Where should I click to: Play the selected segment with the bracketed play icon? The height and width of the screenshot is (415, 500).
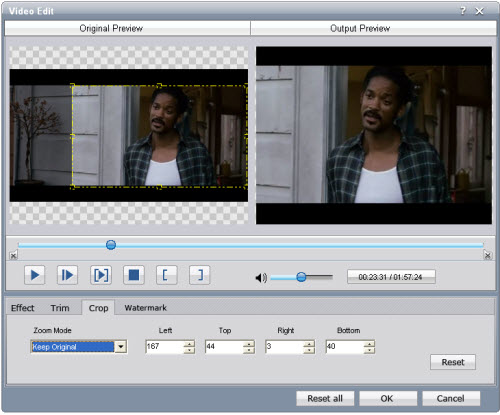coord(101,275)
